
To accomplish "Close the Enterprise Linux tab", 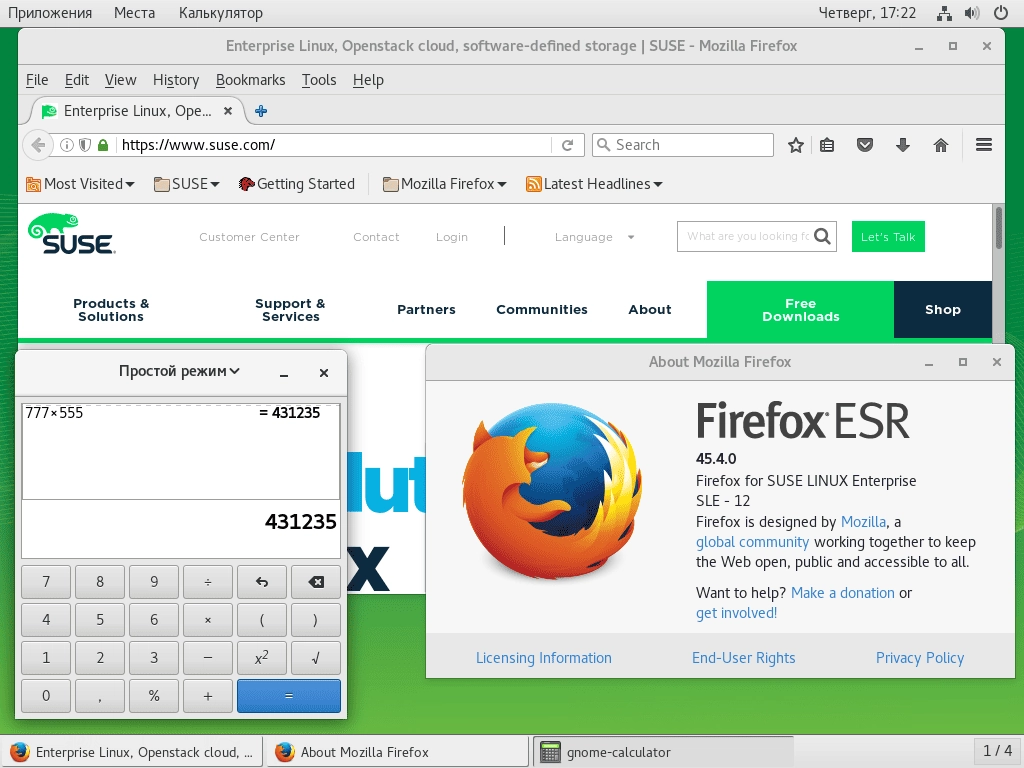I will tap(228, 111).
